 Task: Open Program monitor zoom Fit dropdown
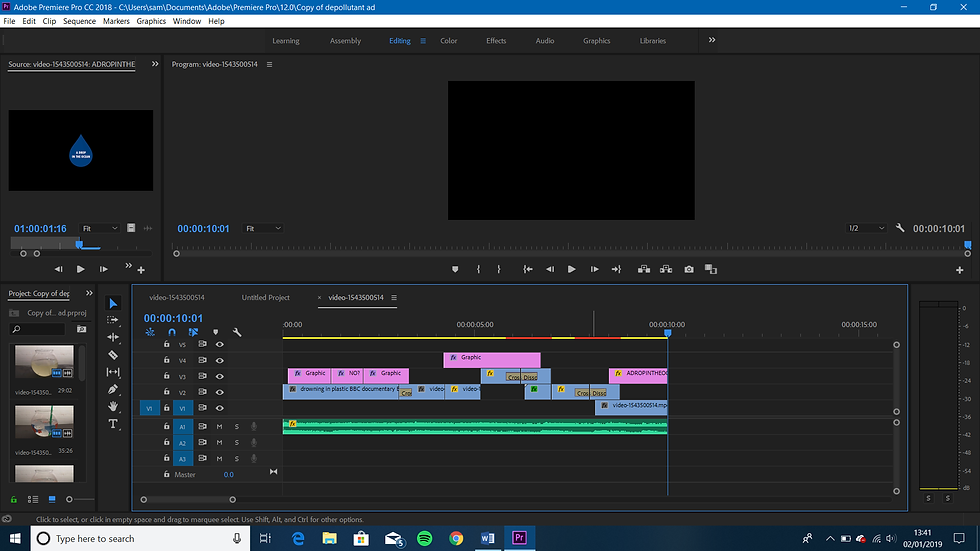[263, 229]
